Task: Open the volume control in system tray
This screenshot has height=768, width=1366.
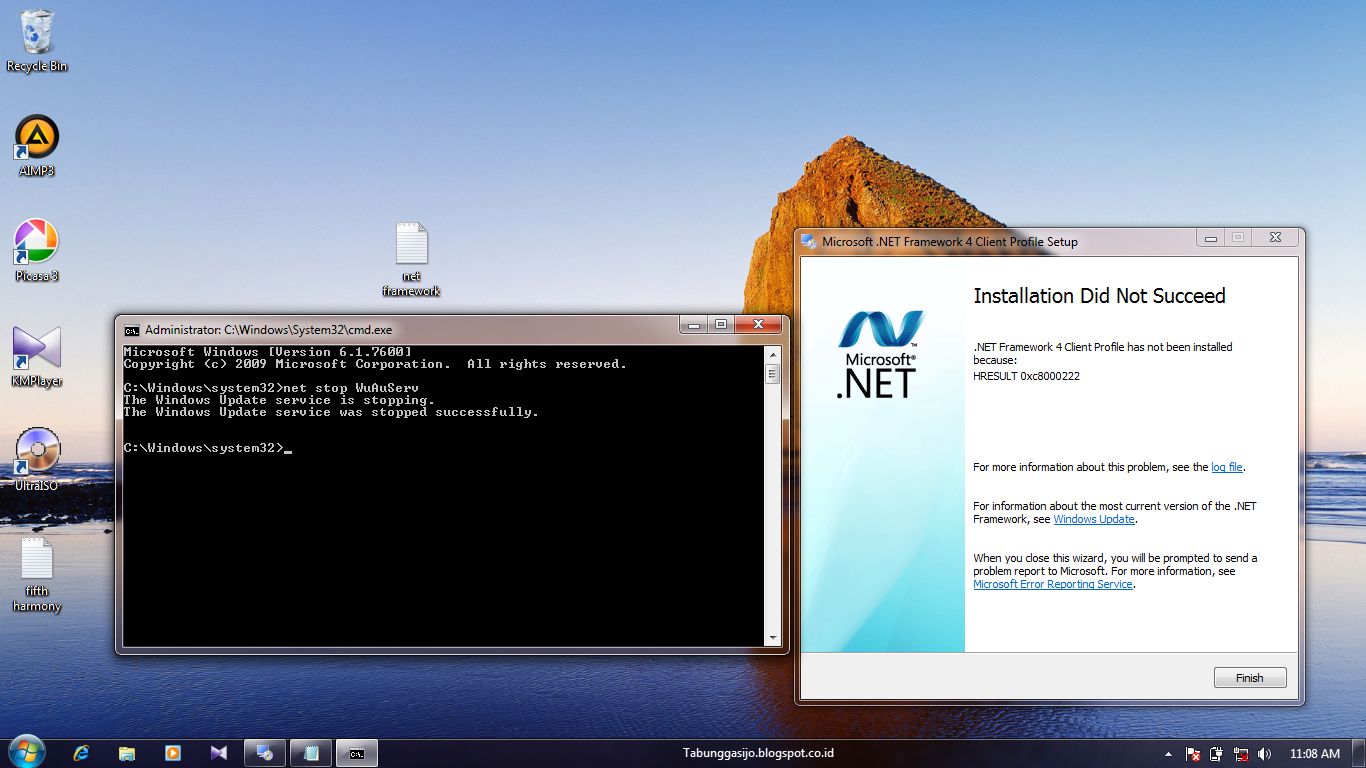Action: pos(1264,753)
